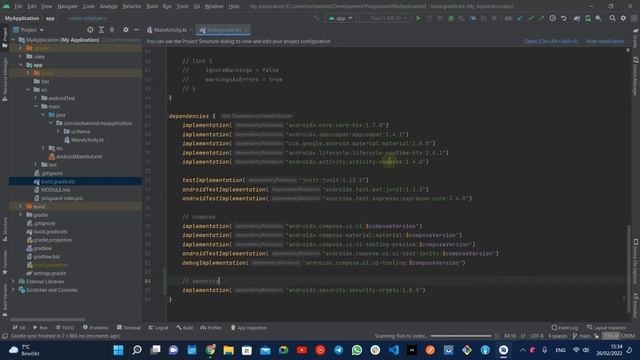Click the Project panel horizontal scrollbar
The width and height of the screenshot is (640, 360).
click(47, 320)
